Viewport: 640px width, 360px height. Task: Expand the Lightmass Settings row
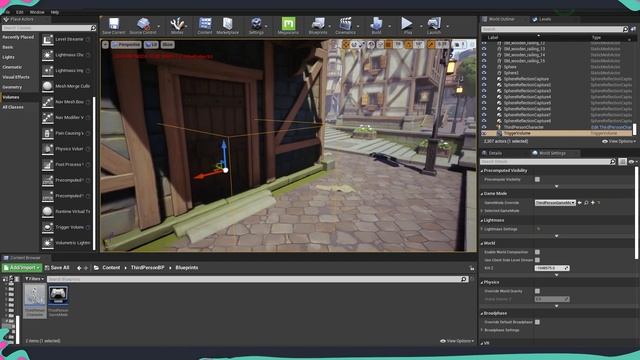[482, 229]
